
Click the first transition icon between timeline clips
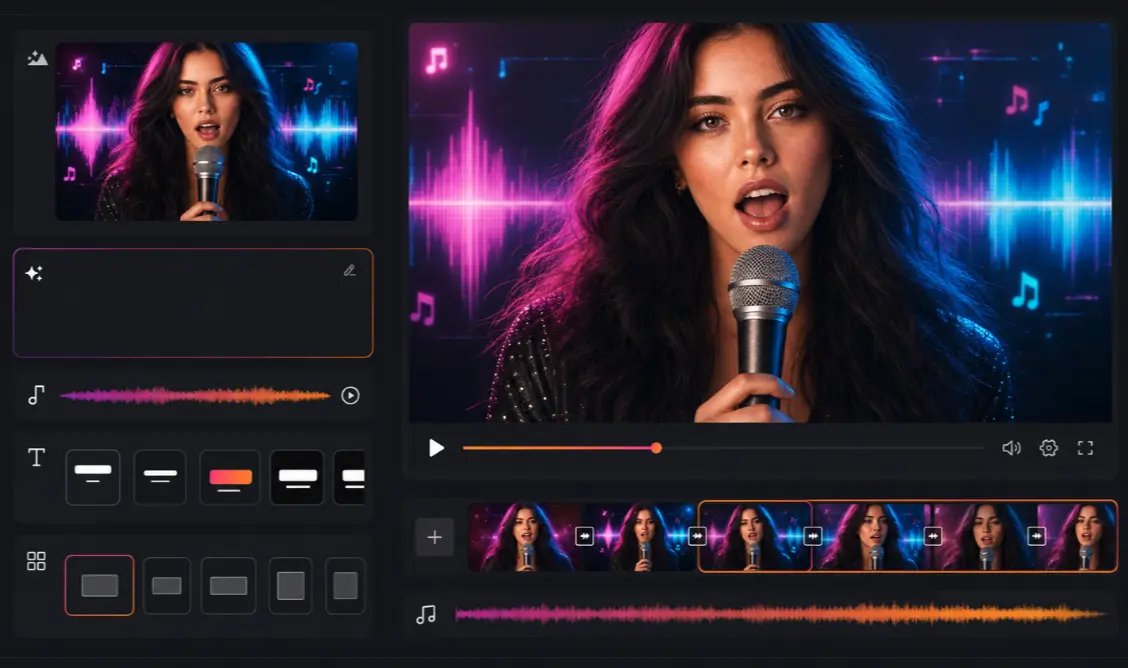(x=584, y=536)
